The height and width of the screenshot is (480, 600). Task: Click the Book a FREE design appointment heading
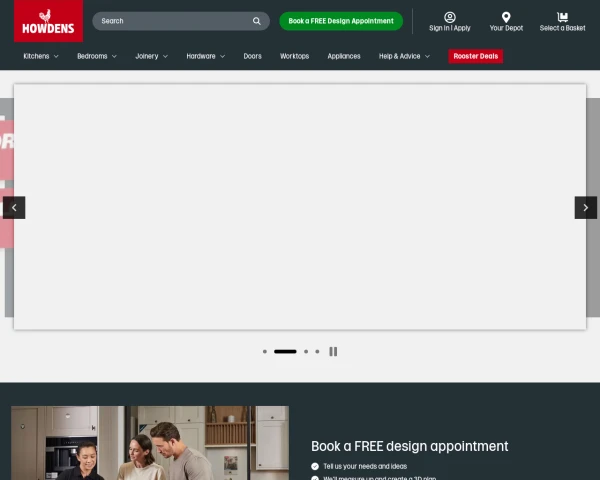click(x=409, y=446)
